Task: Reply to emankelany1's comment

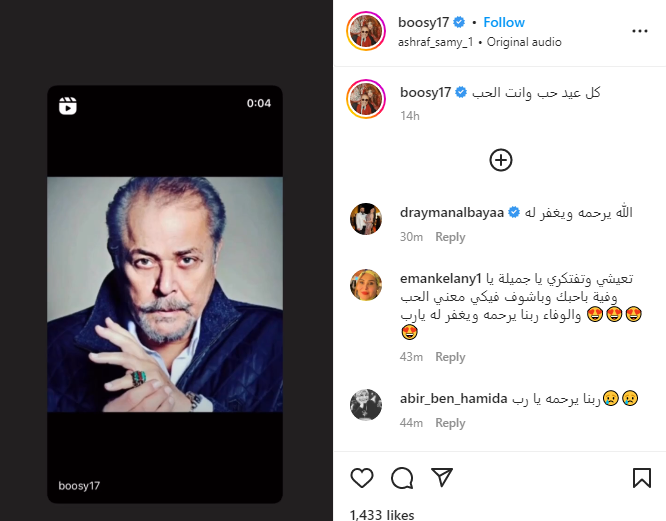Action: click(450, 357)
